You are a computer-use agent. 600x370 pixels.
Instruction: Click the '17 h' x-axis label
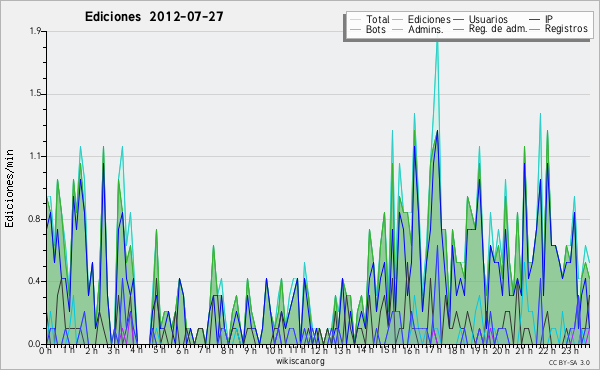433,350
